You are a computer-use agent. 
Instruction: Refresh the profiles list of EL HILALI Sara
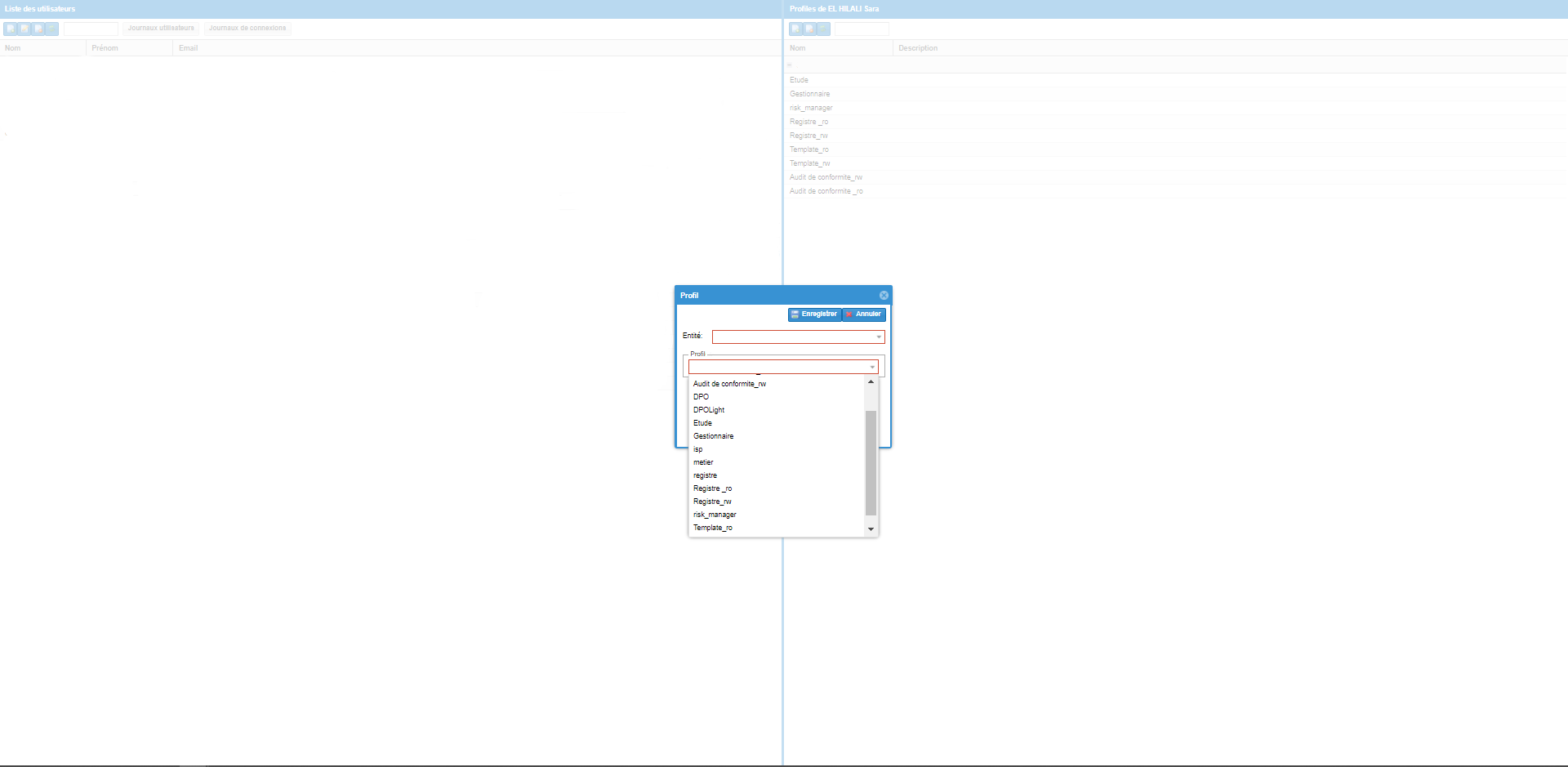tap(823, 29)
